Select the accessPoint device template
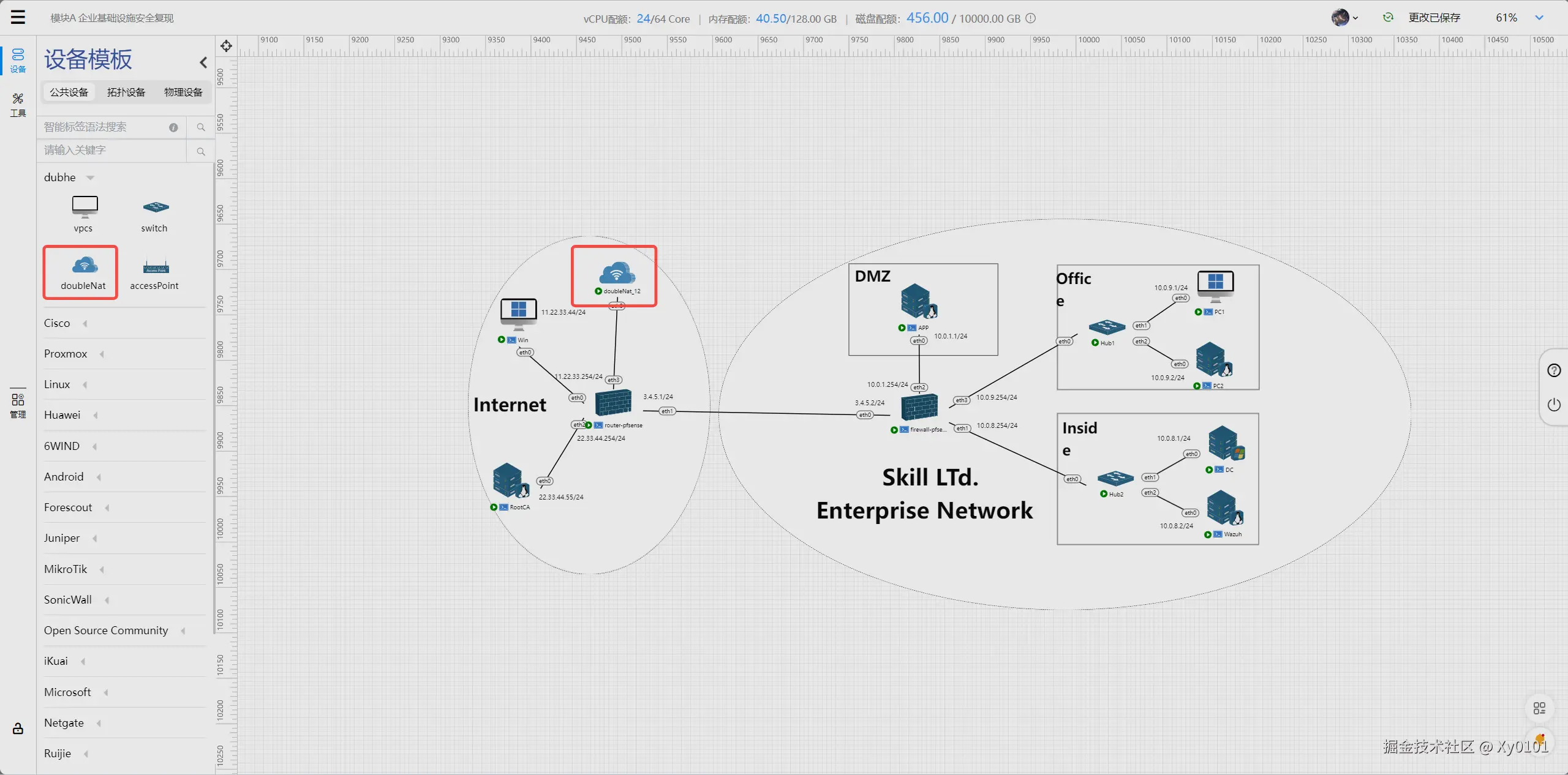This screenshot has width=1568, height=775. tap(155, 272)
